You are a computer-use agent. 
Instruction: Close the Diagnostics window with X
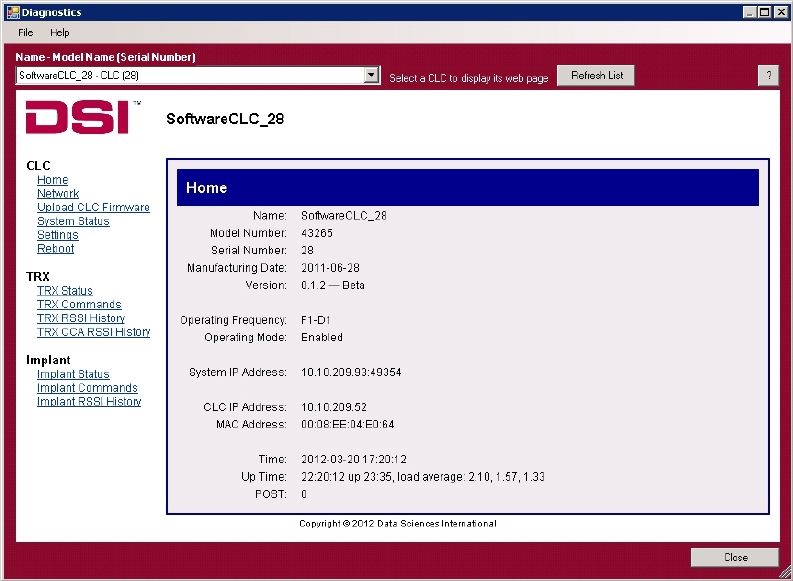pyautogui.click(x=780, y=12)
